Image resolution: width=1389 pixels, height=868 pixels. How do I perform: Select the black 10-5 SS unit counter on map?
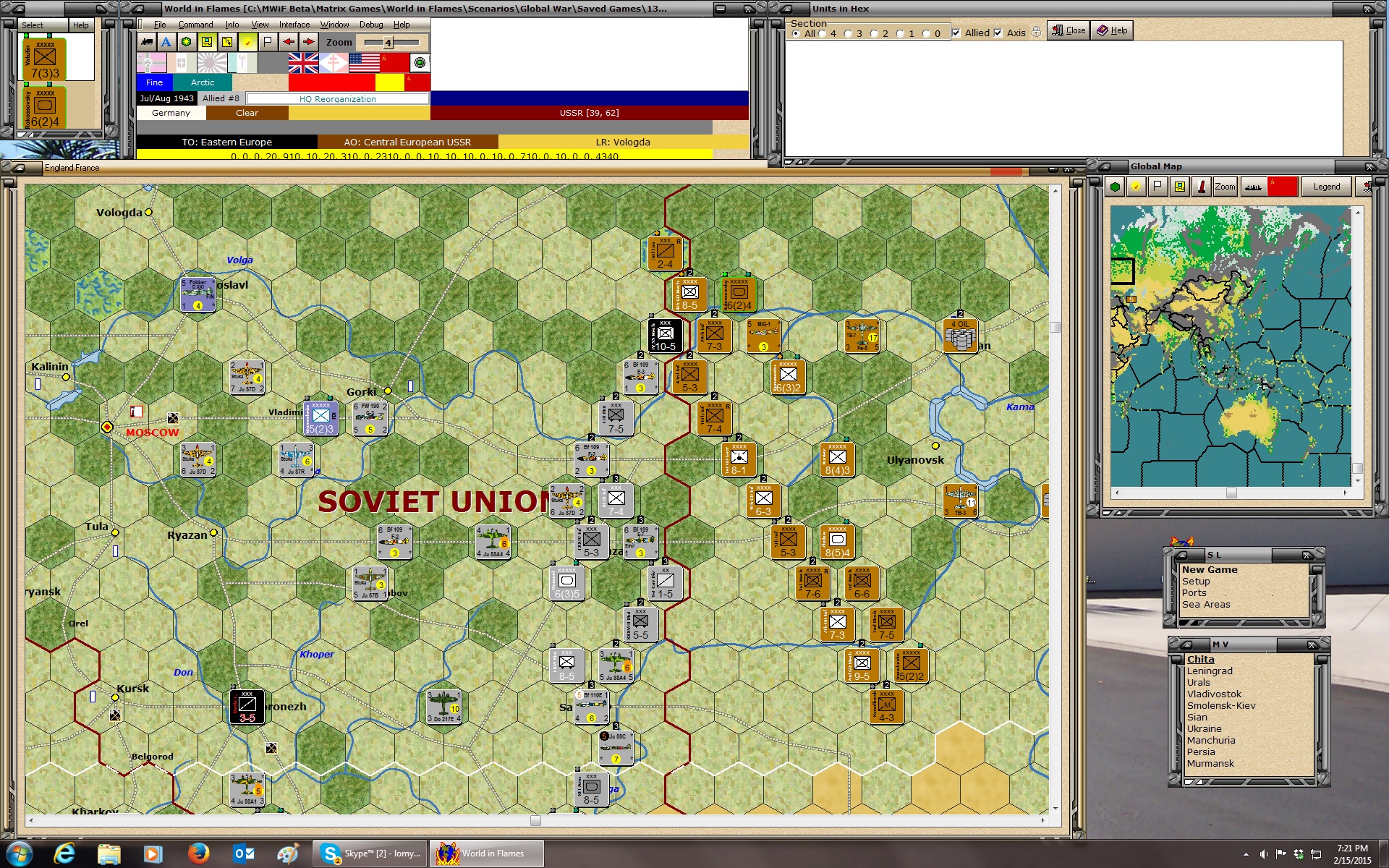point(666,336)
